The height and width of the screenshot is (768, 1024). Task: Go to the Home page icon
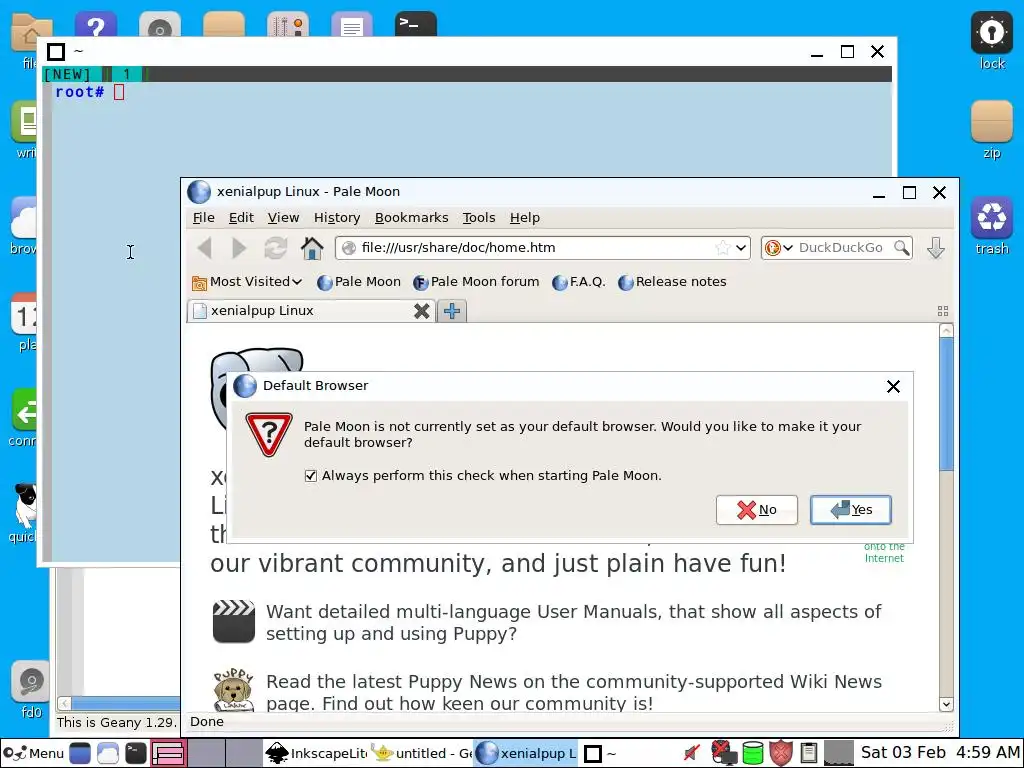point(312,248)
